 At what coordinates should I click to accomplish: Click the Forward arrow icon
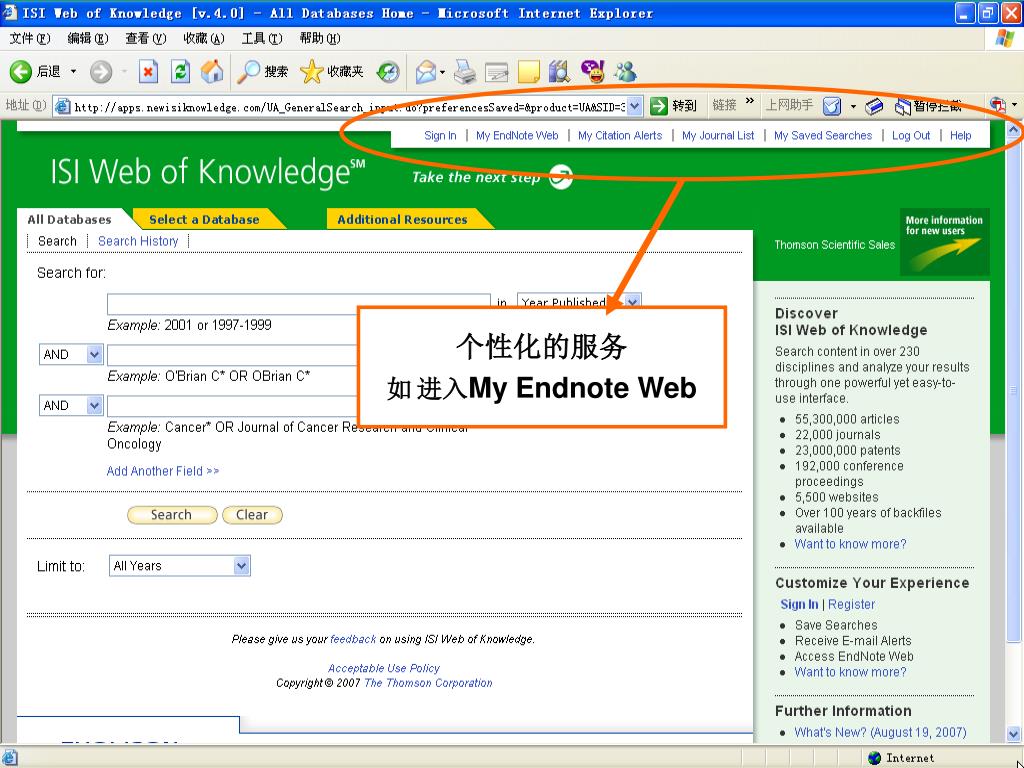tap(101, 72)
